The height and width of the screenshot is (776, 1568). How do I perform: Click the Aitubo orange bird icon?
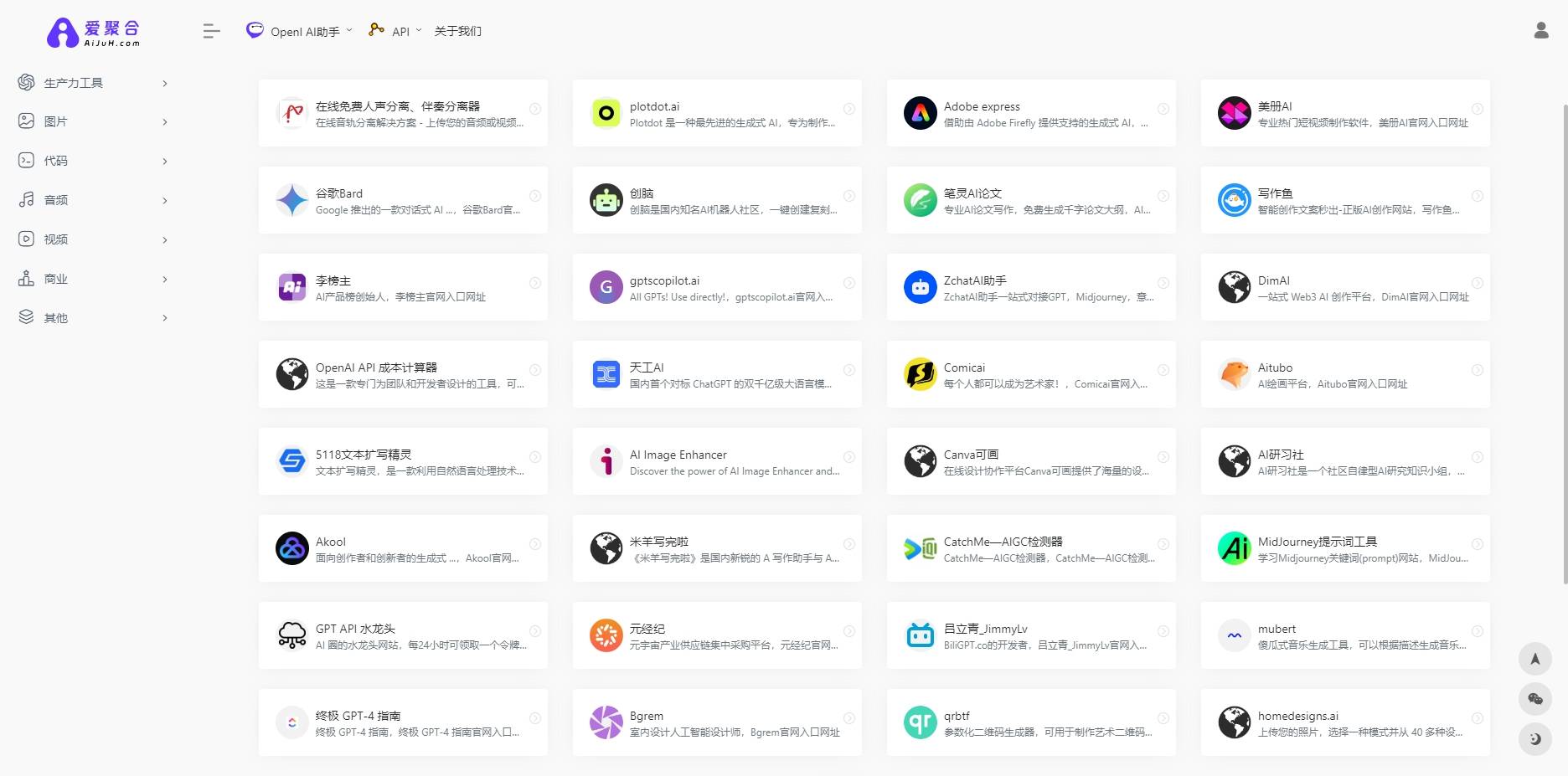(x=1235, y=374)
